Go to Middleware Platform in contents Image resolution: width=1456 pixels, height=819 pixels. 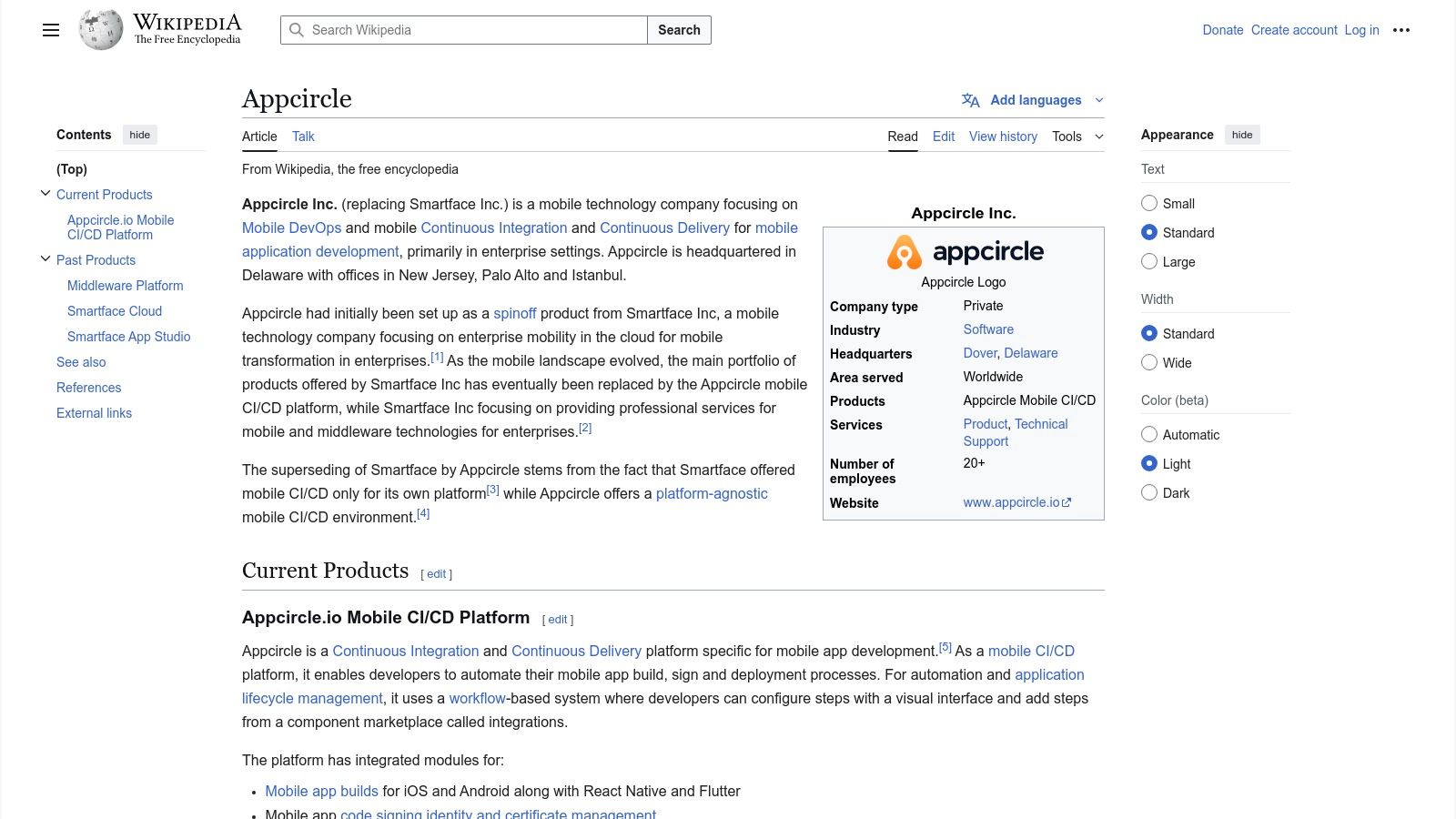(126, 286)
